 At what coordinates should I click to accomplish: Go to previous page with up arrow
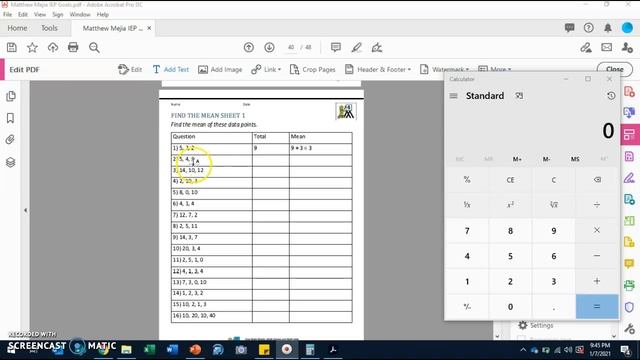[249, 47]
